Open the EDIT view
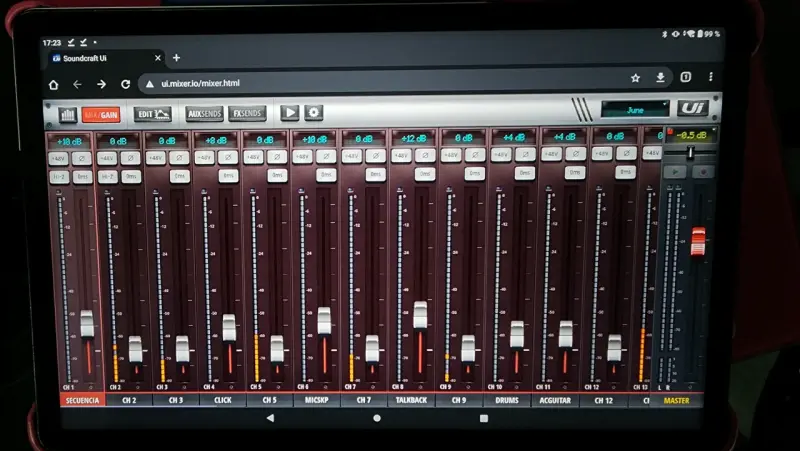800x451 pixels. click(x=153, y=114)
